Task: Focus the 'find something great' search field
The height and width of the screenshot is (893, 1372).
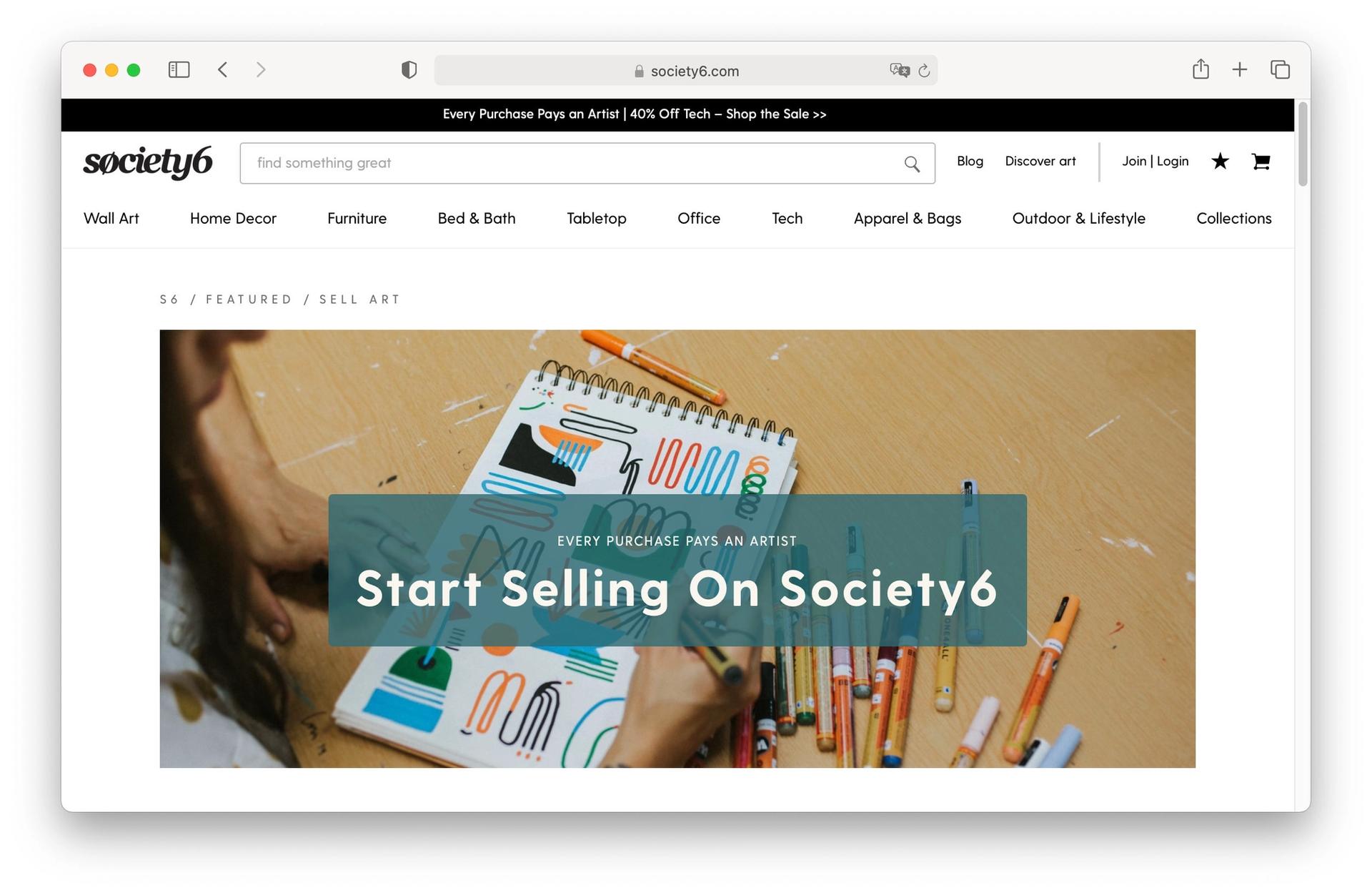Action: 572,163
